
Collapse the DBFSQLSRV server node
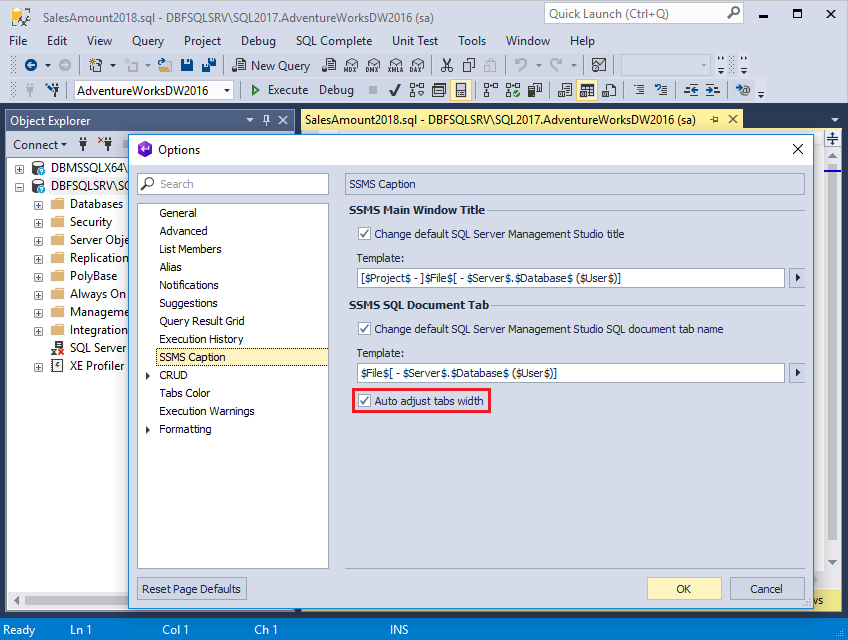[x=19, y=187]
